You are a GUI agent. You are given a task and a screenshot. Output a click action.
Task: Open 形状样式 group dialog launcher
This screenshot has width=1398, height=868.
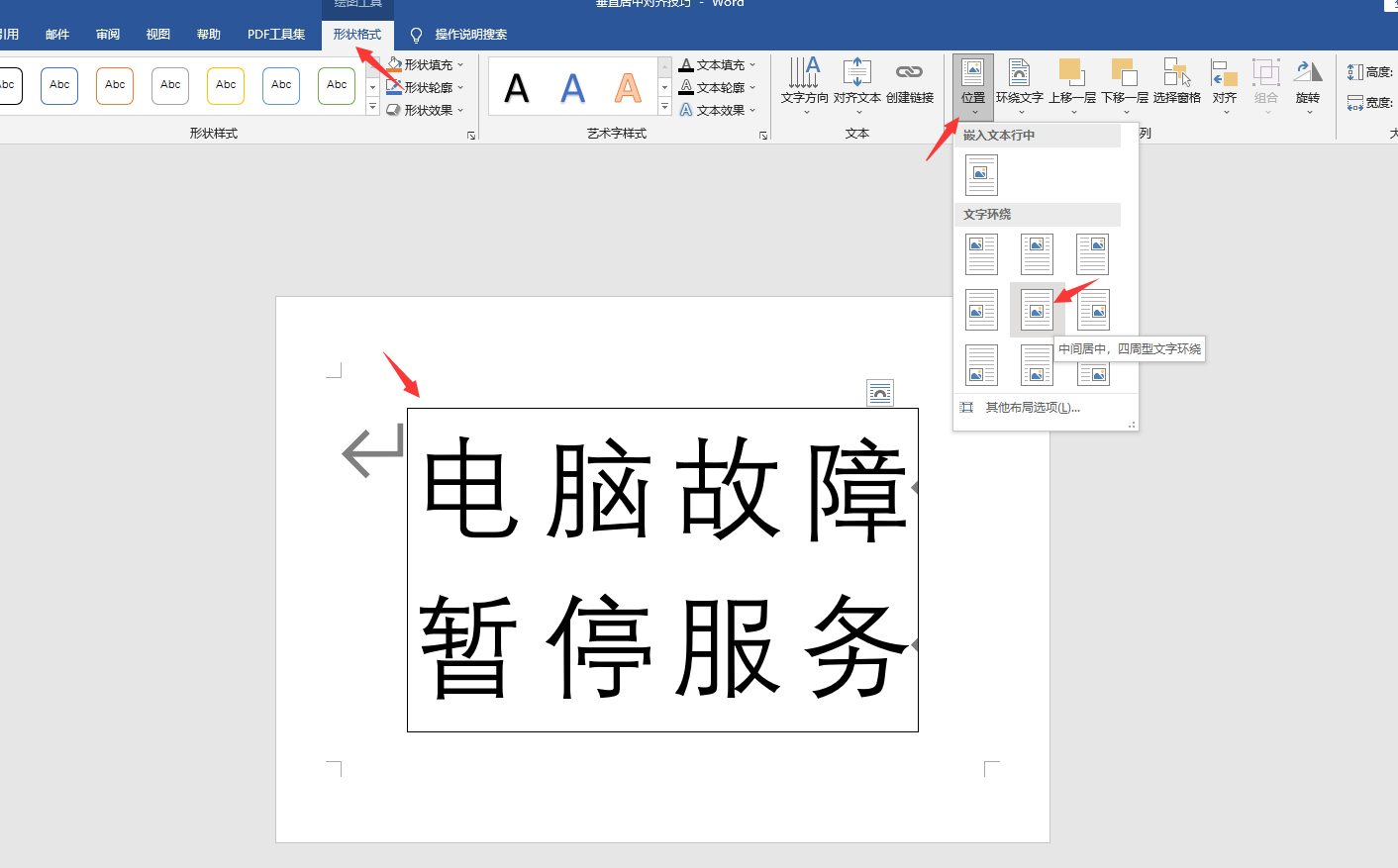pos(471,135)
